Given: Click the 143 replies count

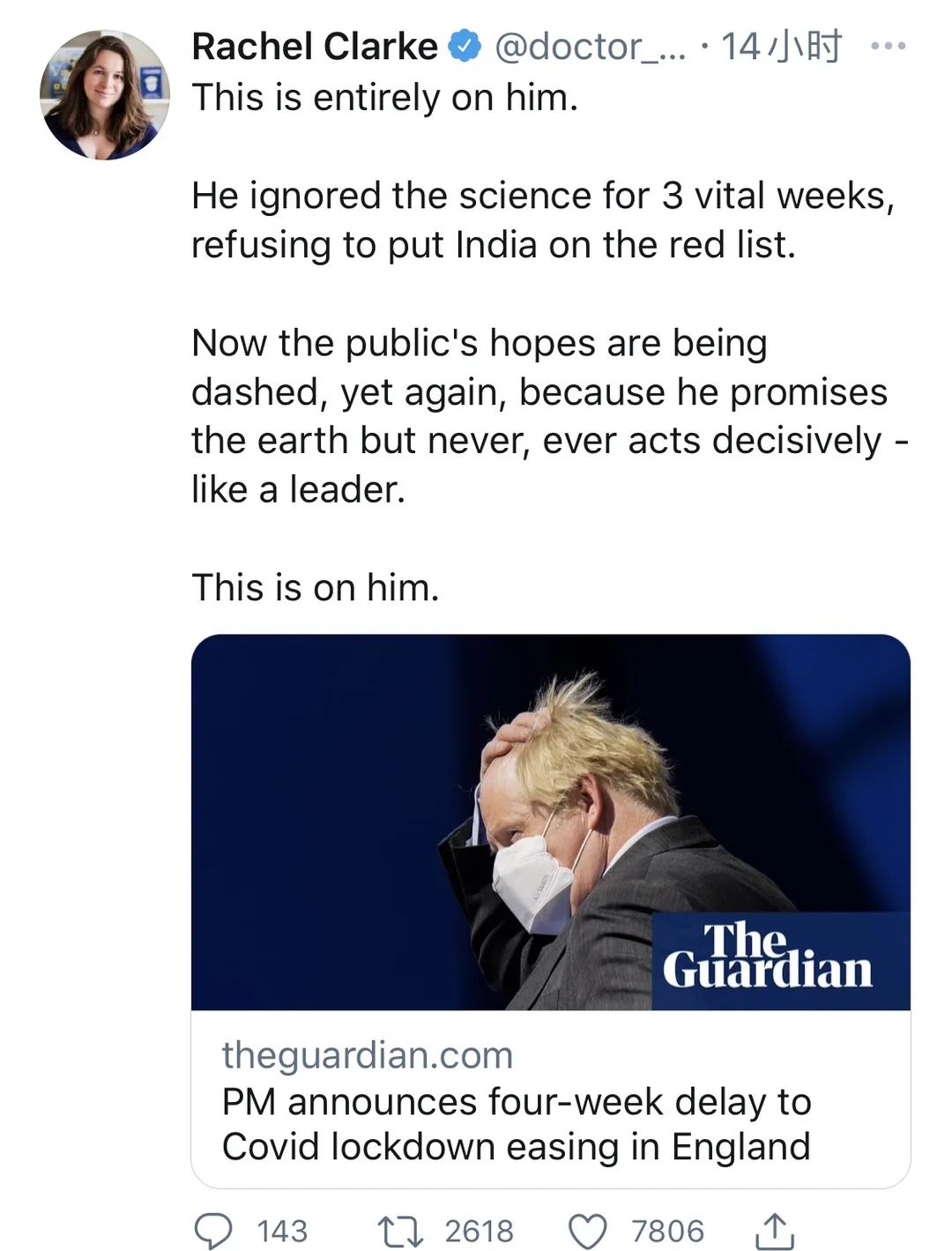Looking at the screenshot, I should 282,1230.
